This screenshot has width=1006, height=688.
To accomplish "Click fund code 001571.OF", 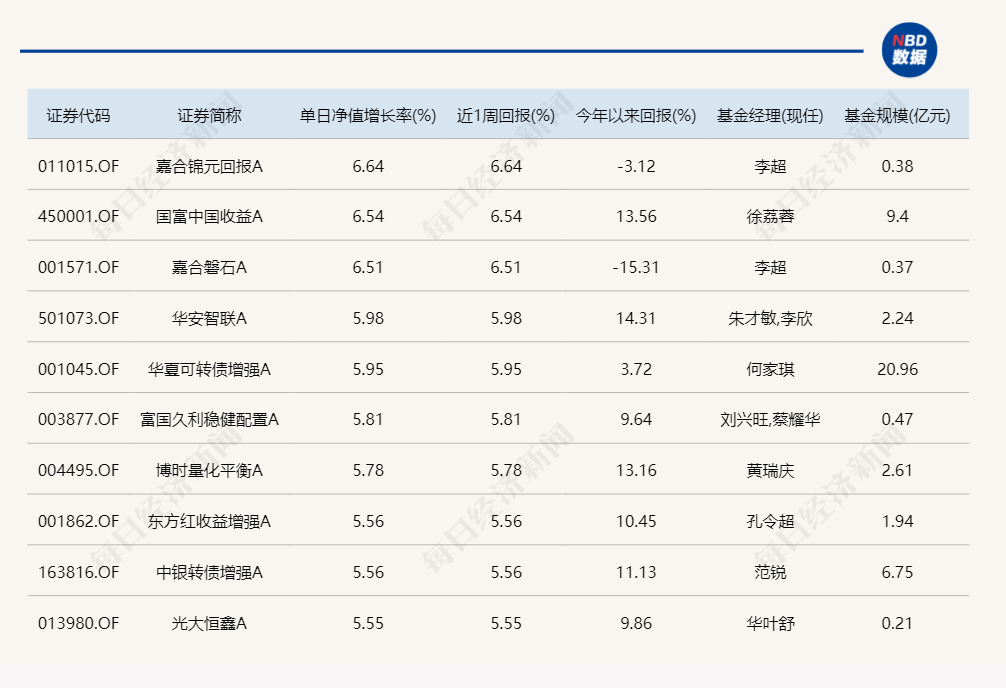I will pyautogui.click(x=78, y=267).
